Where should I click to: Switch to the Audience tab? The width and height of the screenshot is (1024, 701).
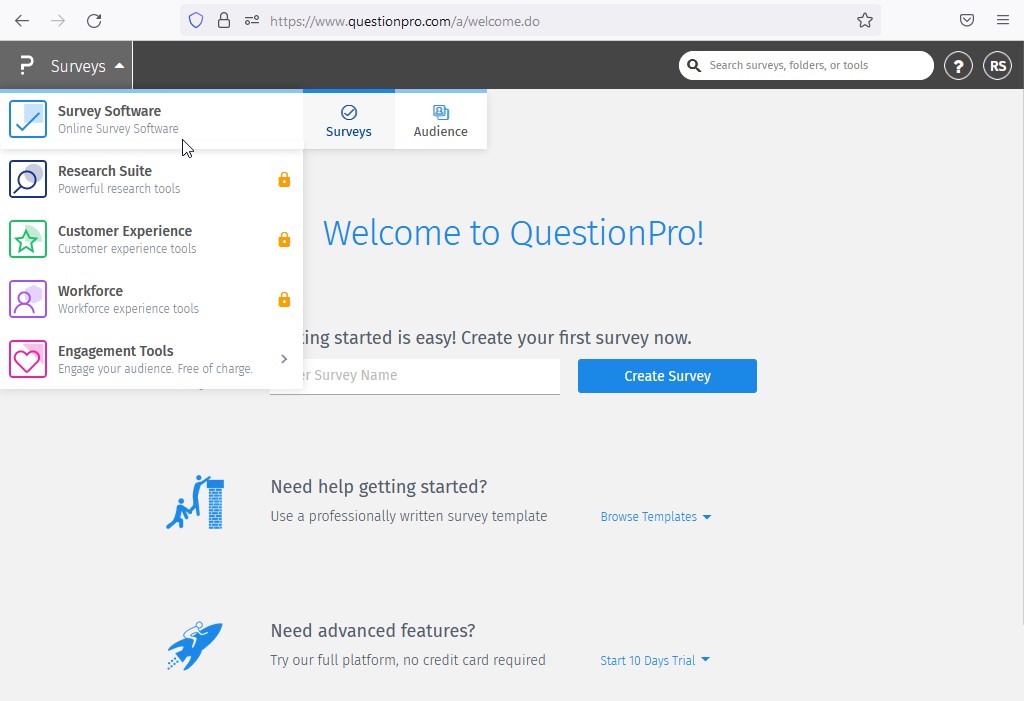441,121
